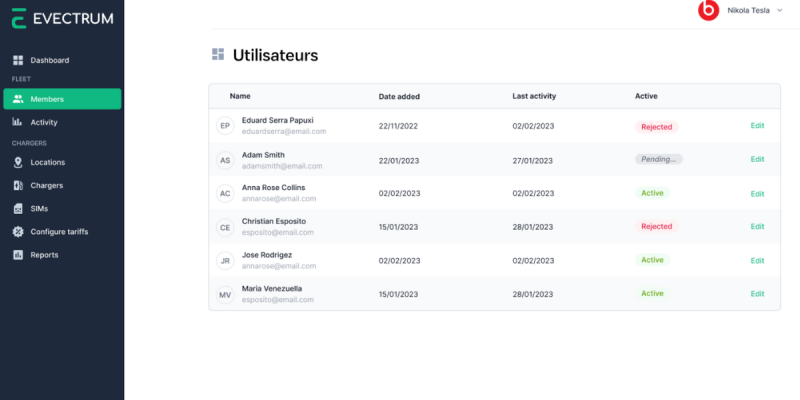Go to the Members menu item
Viewport: 800px width, 400px height.
click(x=62, y=99)
